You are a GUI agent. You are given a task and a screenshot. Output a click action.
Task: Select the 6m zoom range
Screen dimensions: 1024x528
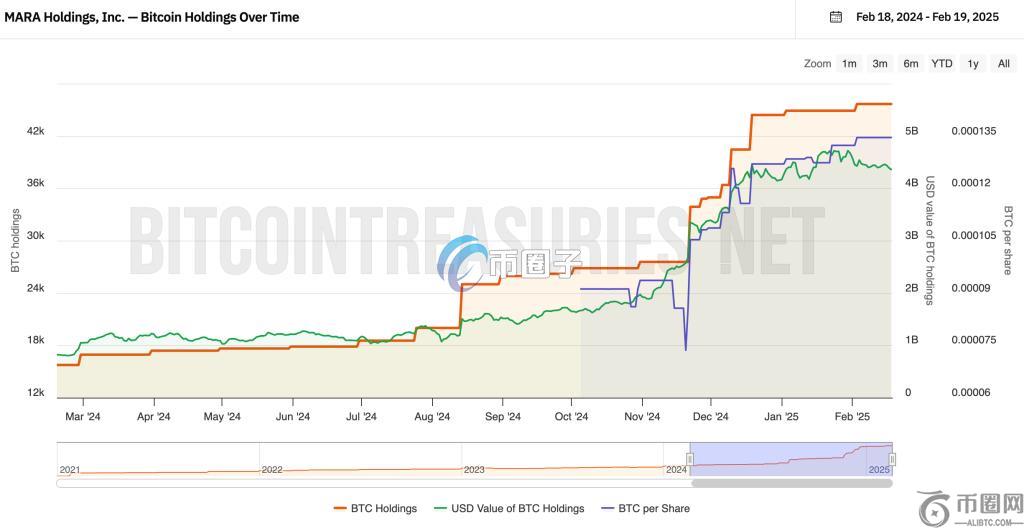click(911, 64)
